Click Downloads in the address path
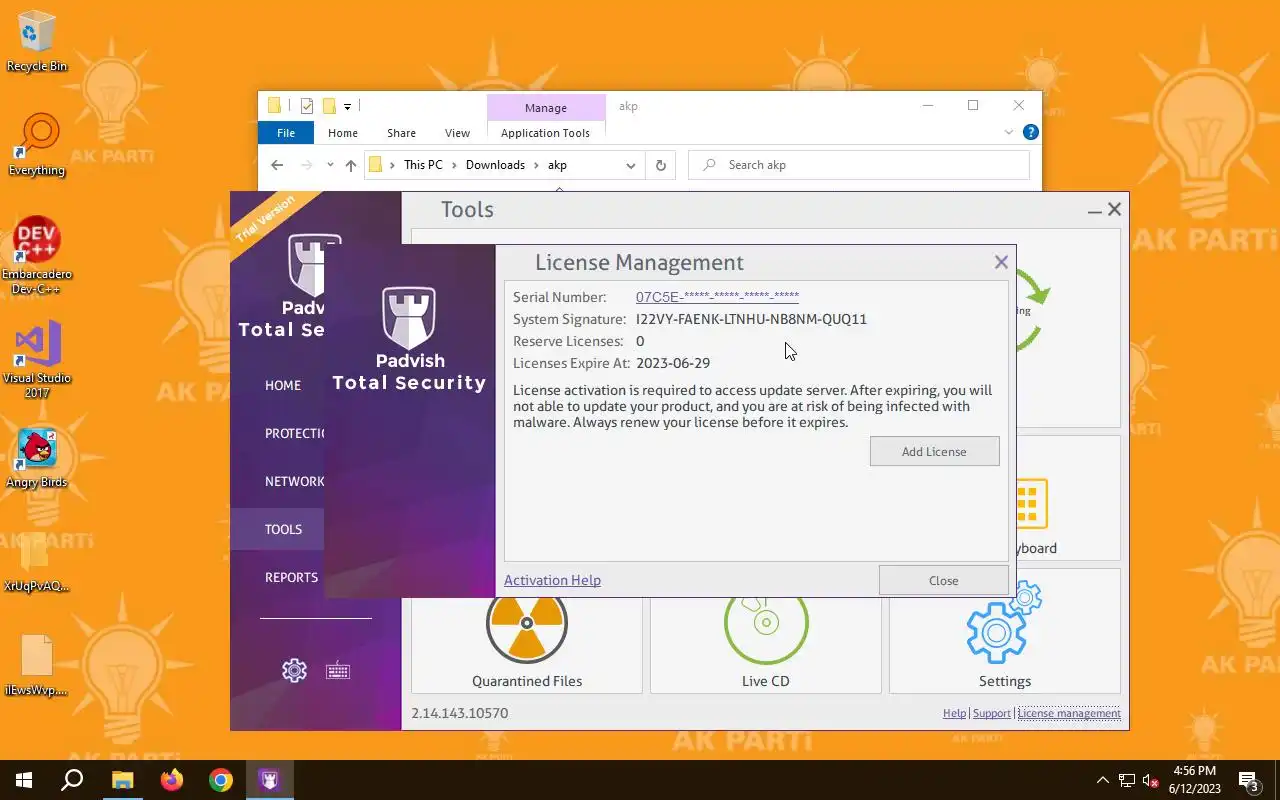The image size is (1280, 800). (x=495, y=165)
